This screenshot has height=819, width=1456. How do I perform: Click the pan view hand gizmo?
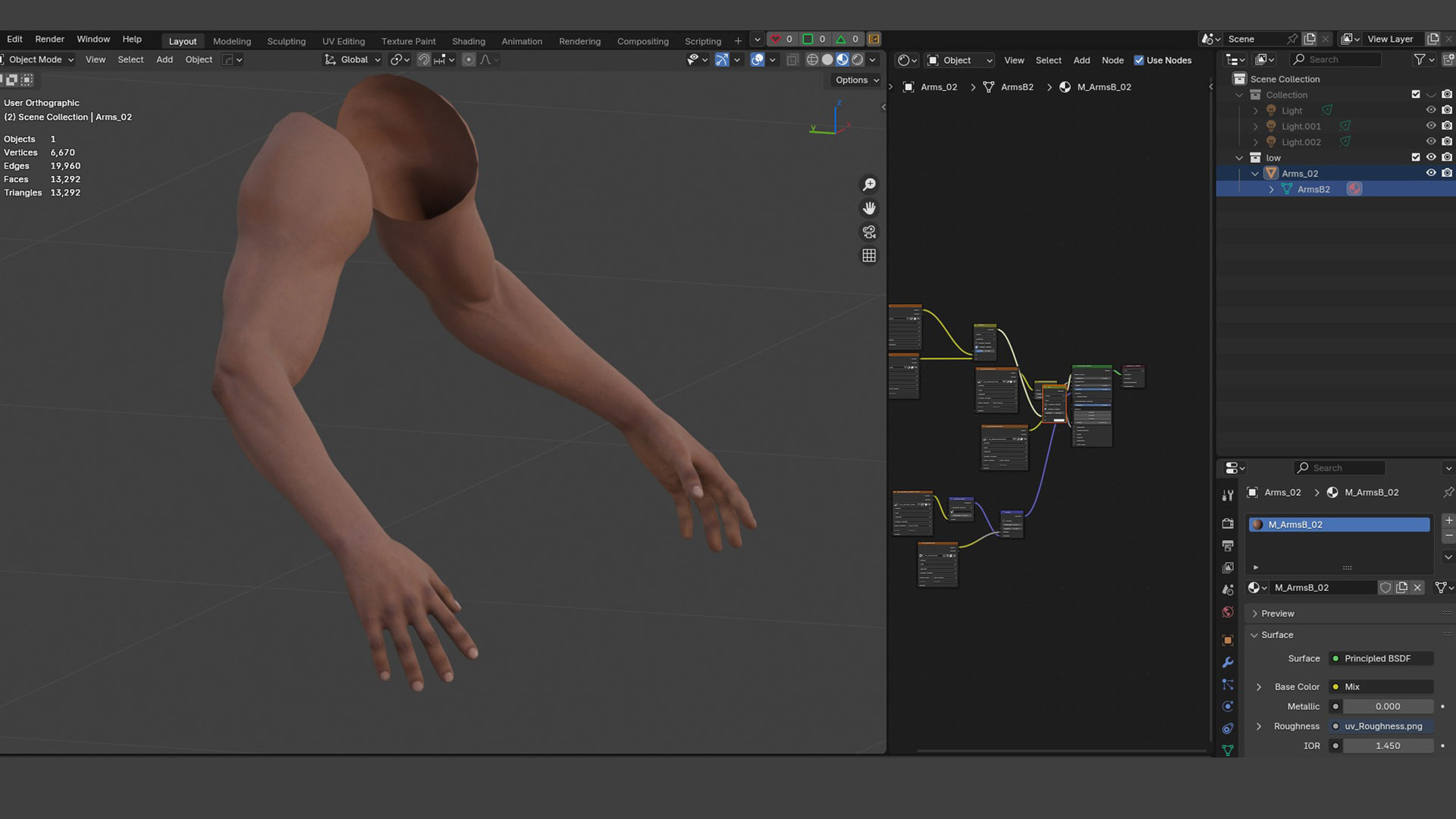tap(869, 208)
